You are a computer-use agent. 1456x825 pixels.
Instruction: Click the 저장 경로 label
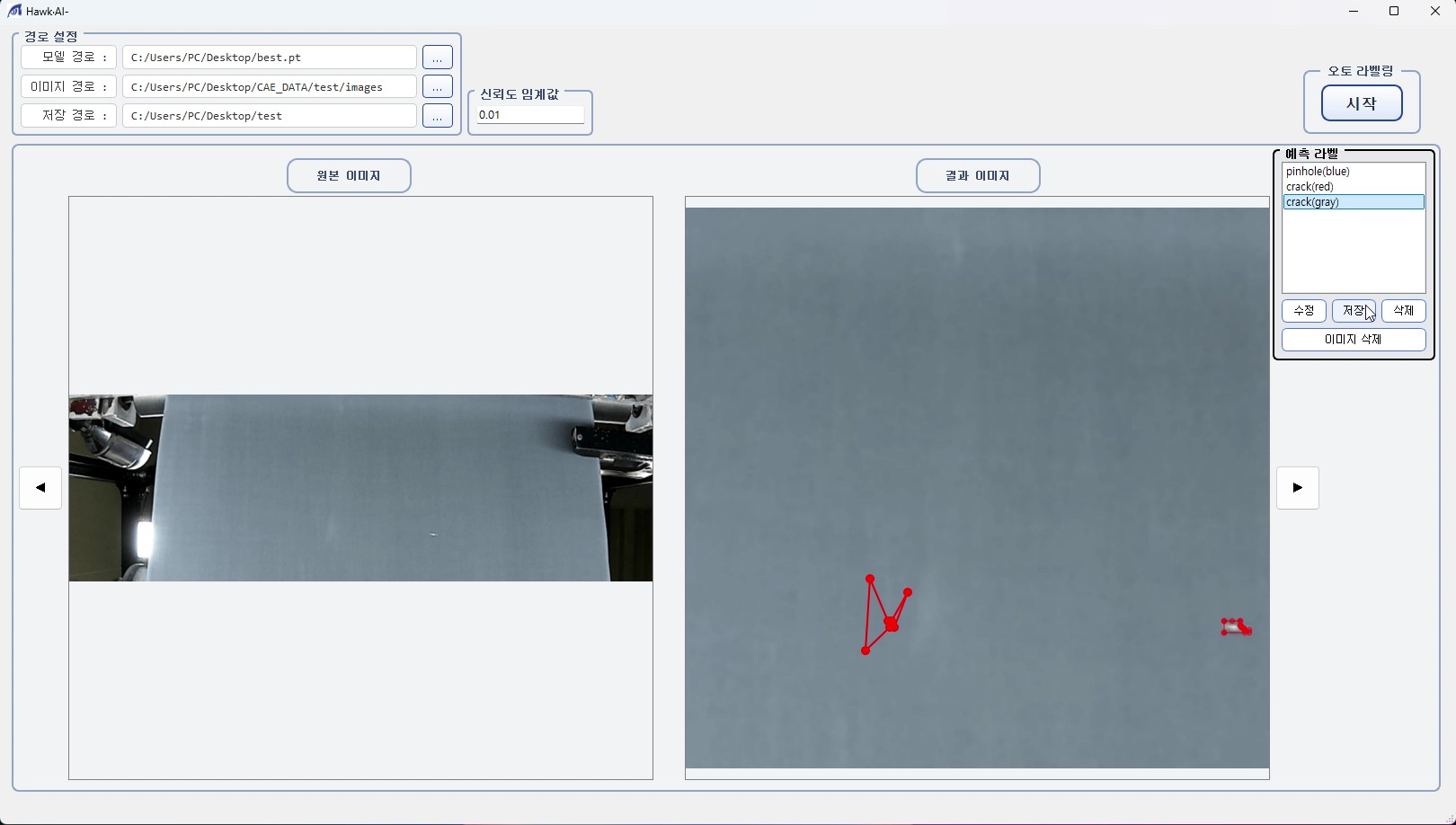69,116
